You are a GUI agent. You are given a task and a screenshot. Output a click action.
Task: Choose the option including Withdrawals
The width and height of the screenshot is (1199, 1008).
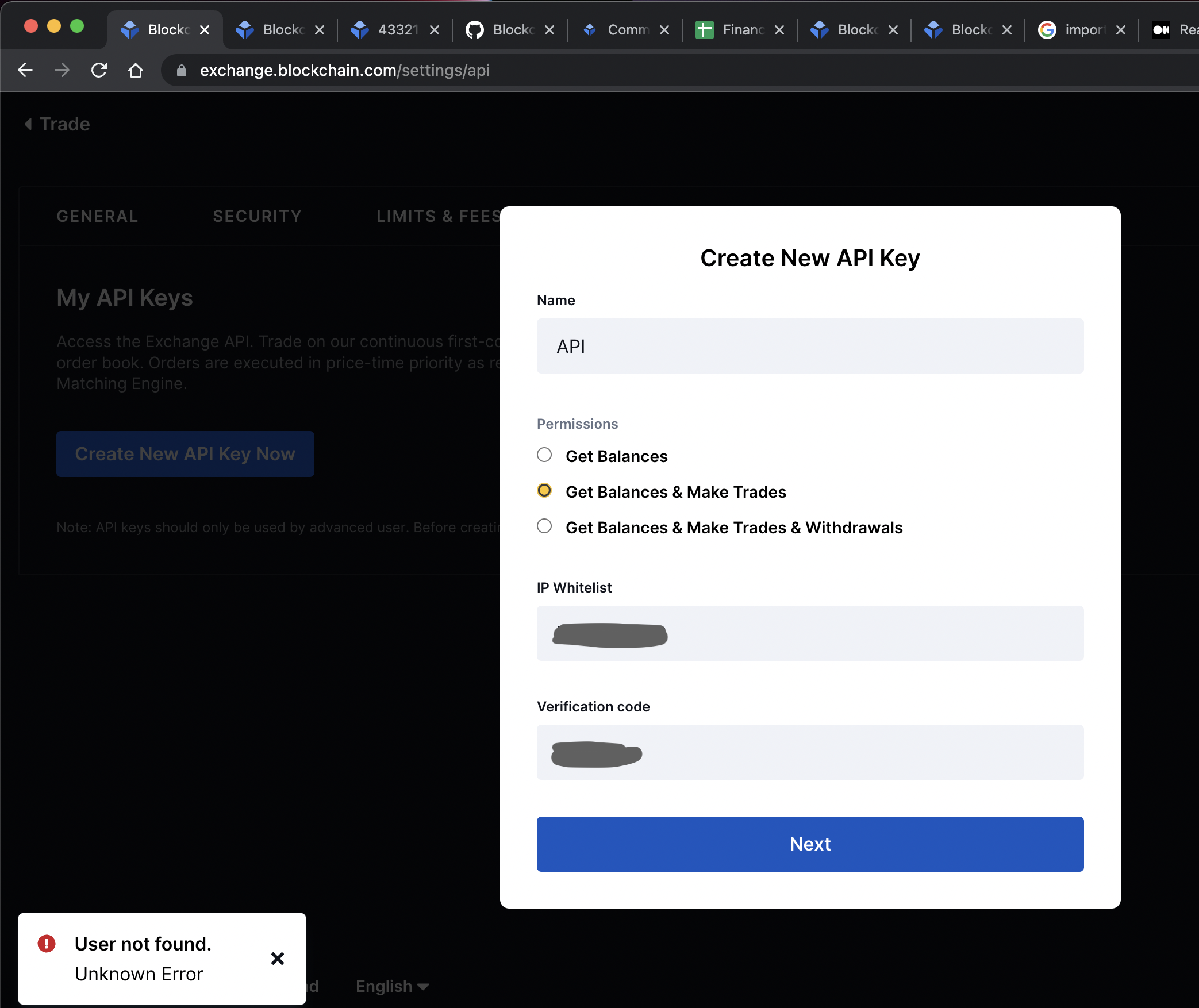pyautogui.click(x=544, y=526)
